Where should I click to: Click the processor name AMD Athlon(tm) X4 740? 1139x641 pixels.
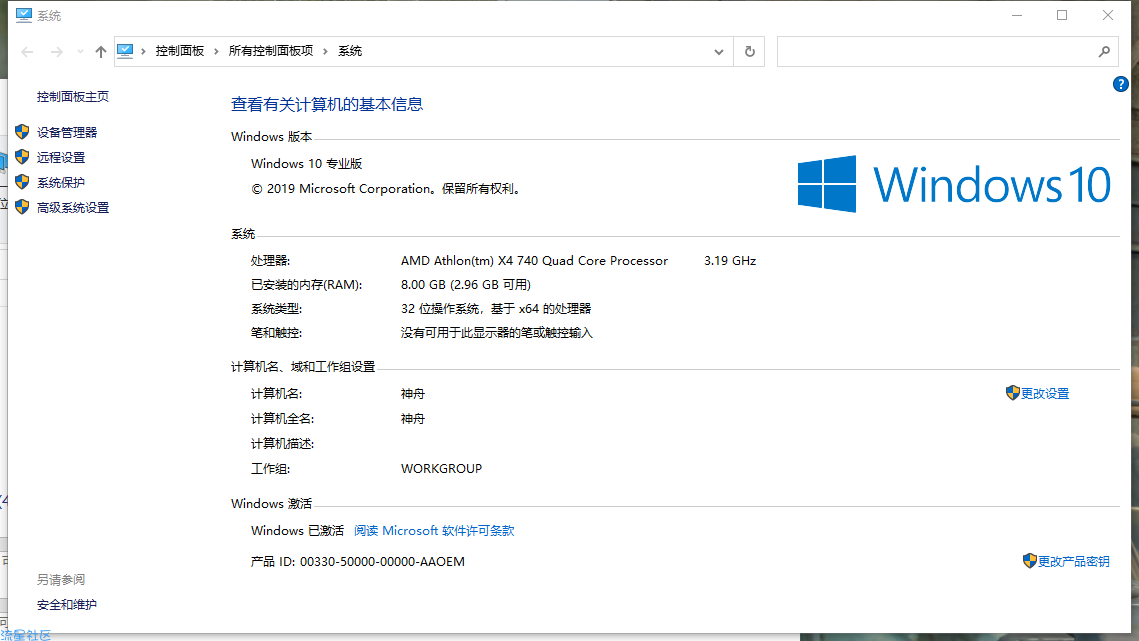(534, 261)
